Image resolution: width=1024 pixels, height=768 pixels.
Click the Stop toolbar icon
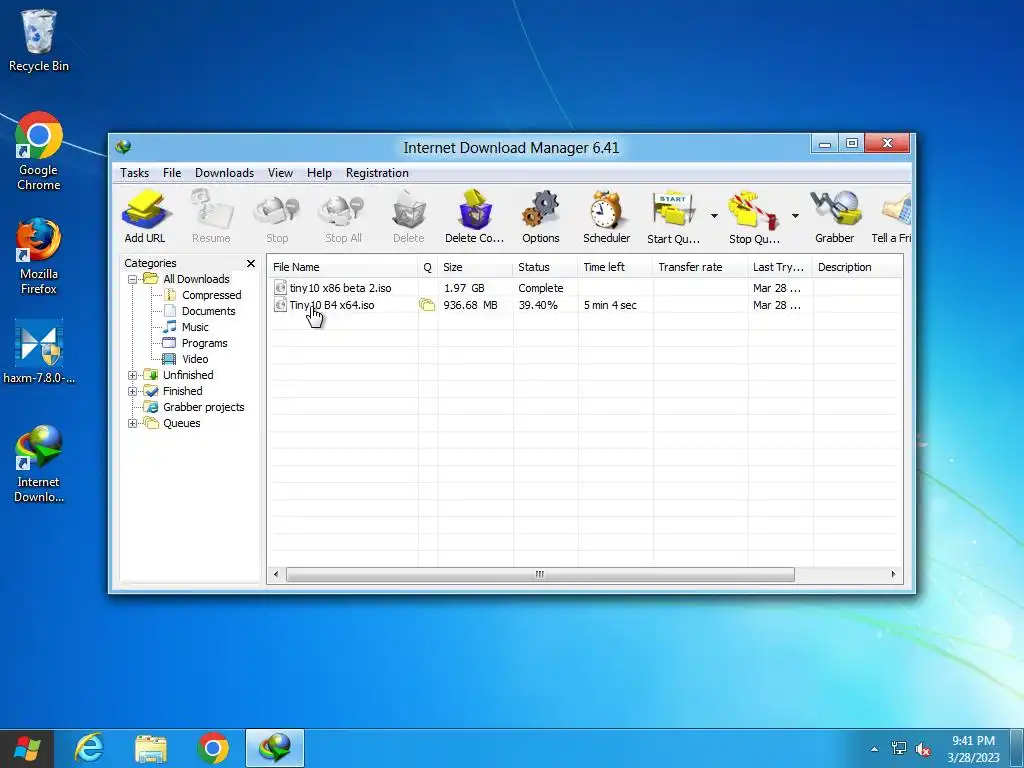277,216
